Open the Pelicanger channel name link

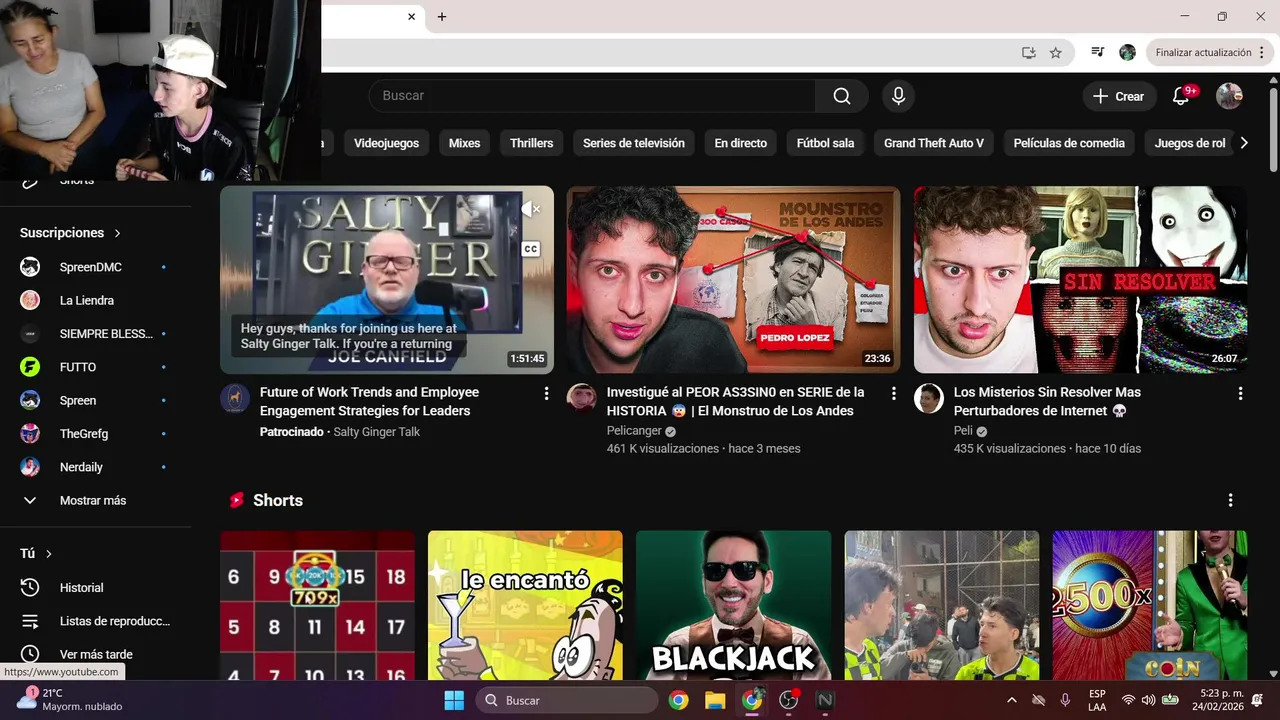pyautogui.click(x=634, y=431)
